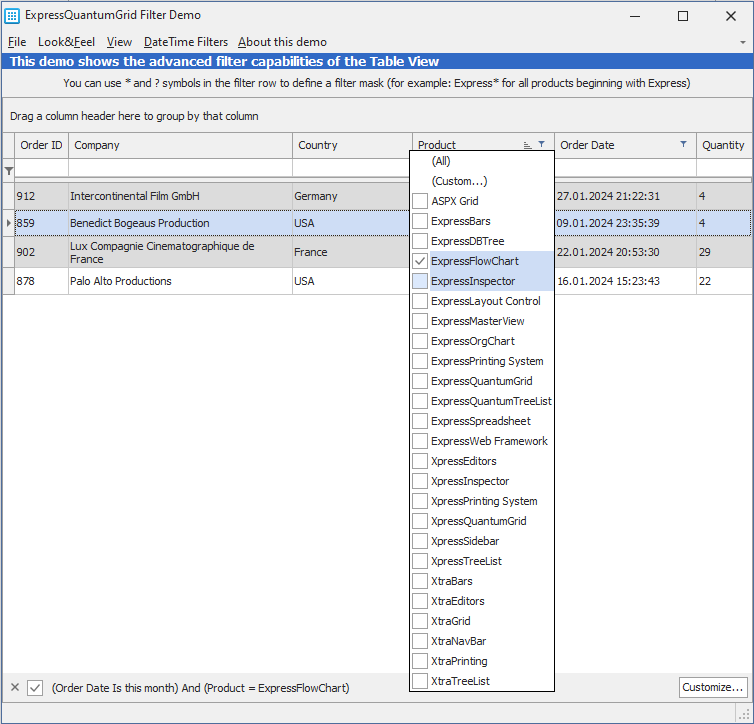Click the France country cell
Viewport: 754px width, 724px height.
tap(351, 252)
